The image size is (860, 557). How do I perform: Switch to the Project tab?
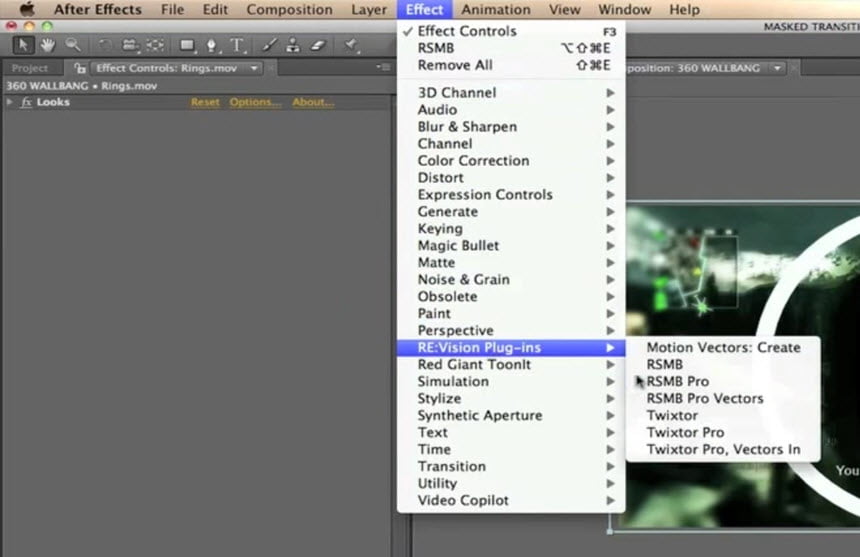click(30, 69)
